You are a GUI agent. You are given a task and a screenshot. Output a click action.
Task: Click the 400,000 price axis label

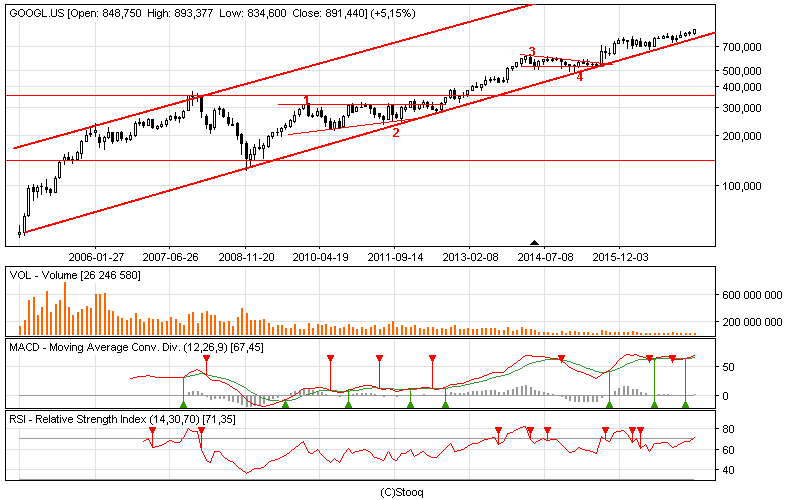tap(742, 87)
